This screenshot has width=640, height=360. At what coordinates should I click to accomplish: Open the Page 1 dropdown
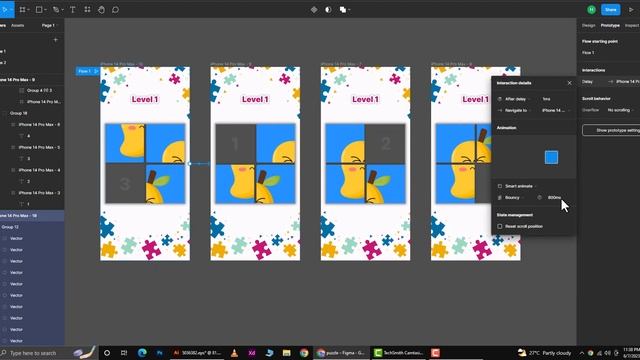pos(49,25)
